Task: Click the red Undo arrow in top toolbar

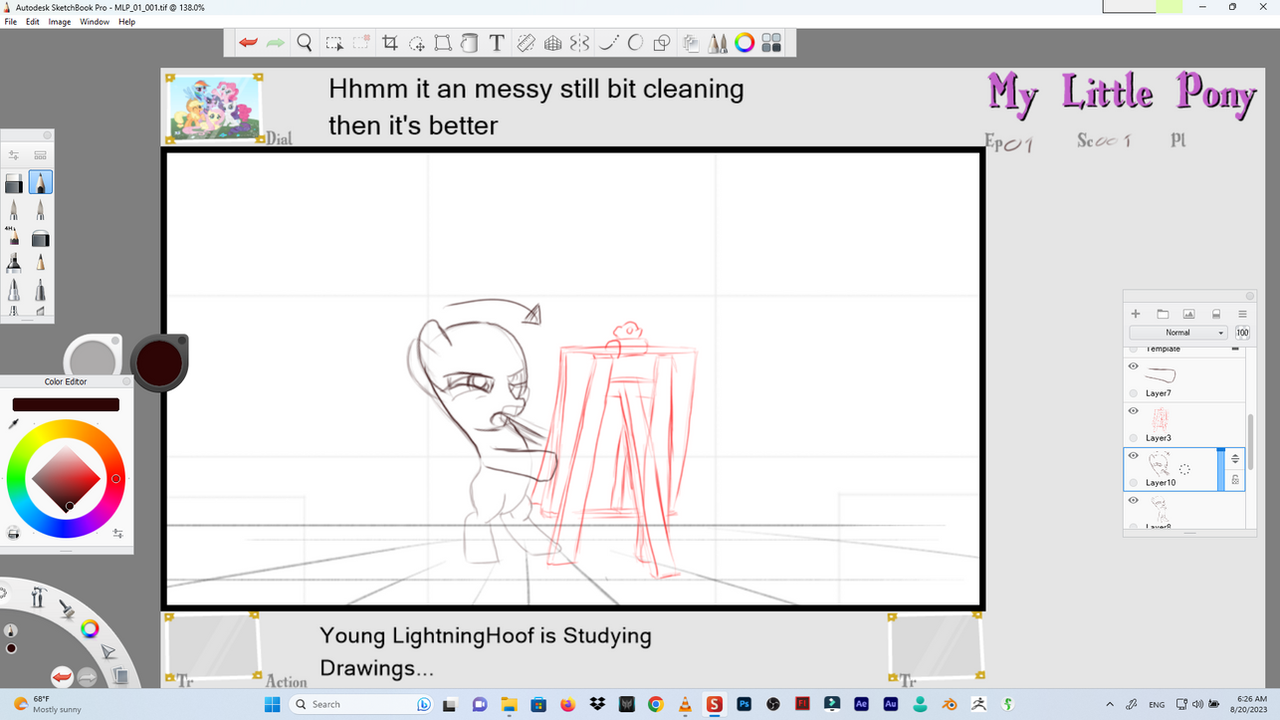Action: point(248,43)
